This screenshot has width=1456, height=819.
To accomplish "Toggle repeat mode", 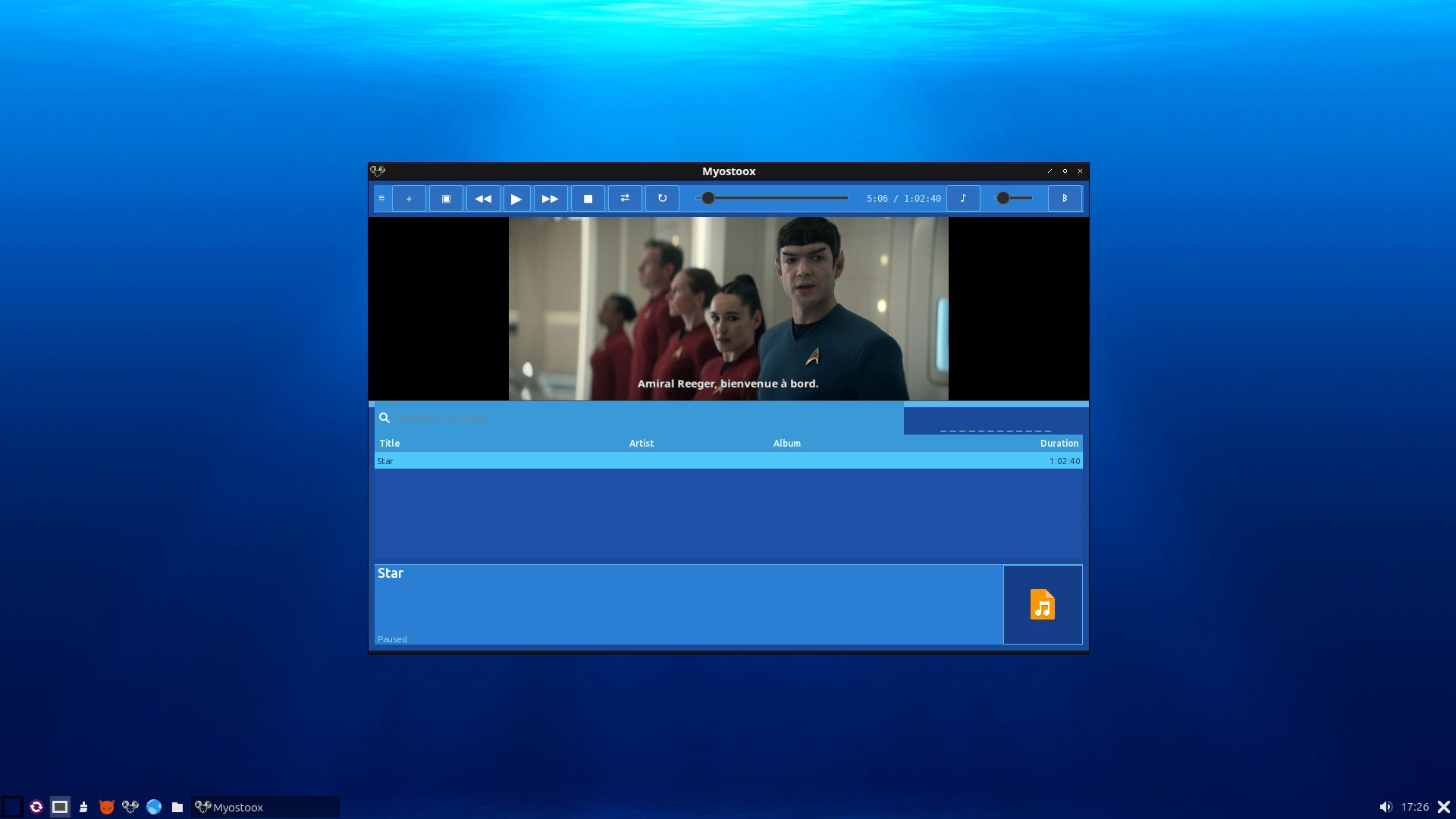I will point(662,199).
